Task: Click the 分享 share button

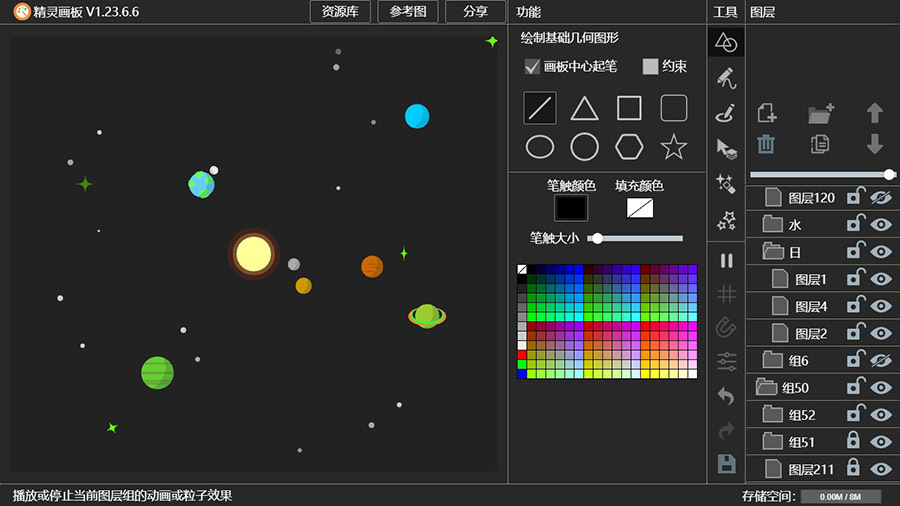Action: point(476,12)
